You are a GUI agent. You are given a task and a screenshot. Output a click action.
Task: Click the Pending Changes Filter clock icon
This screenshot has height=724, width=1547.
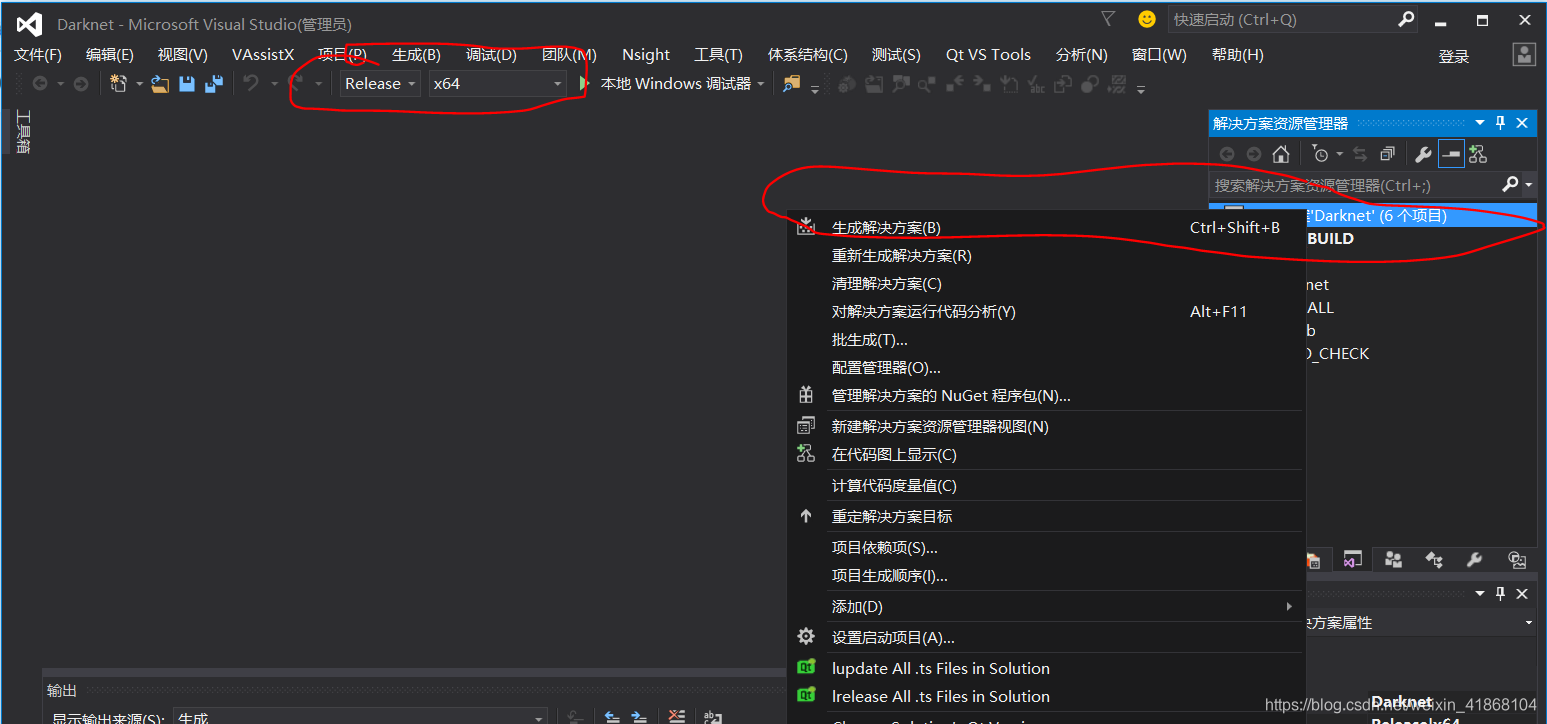1320,154
